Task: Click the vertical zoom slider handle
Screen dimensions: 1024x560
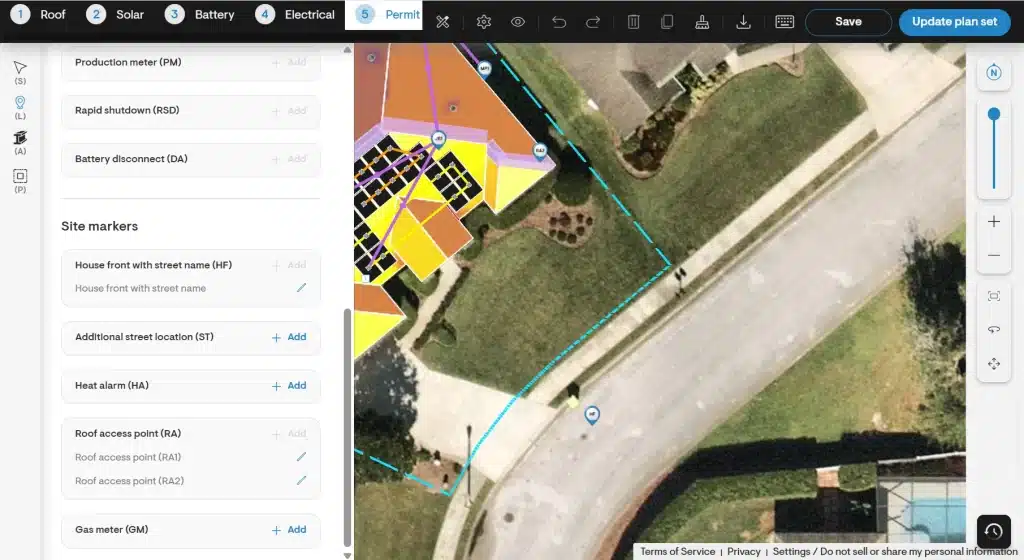Action: click(x=993, y=115)
